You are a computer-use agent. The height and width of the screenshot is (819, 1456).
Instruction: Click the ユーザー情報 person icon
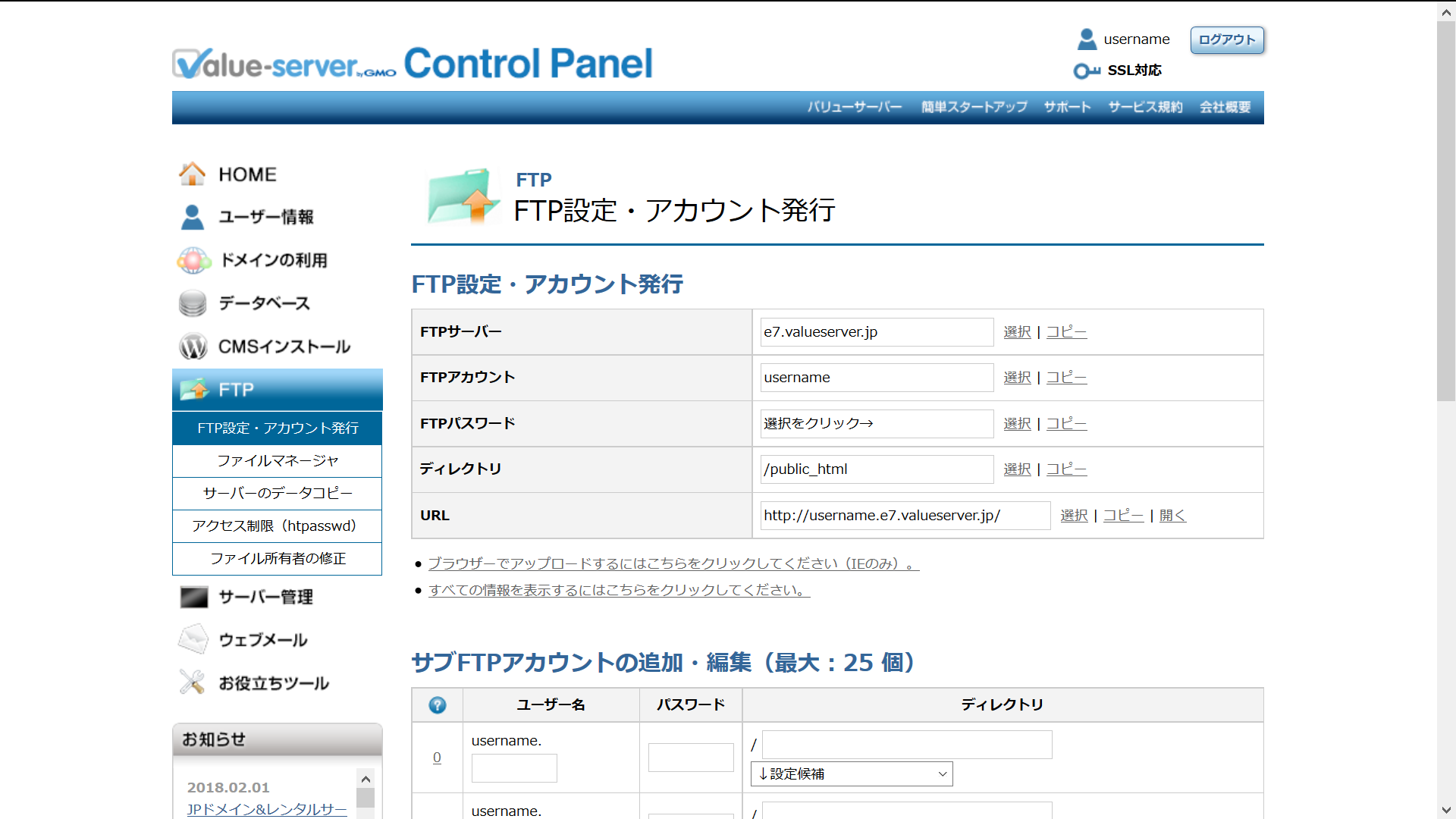(x=193, y=217)
